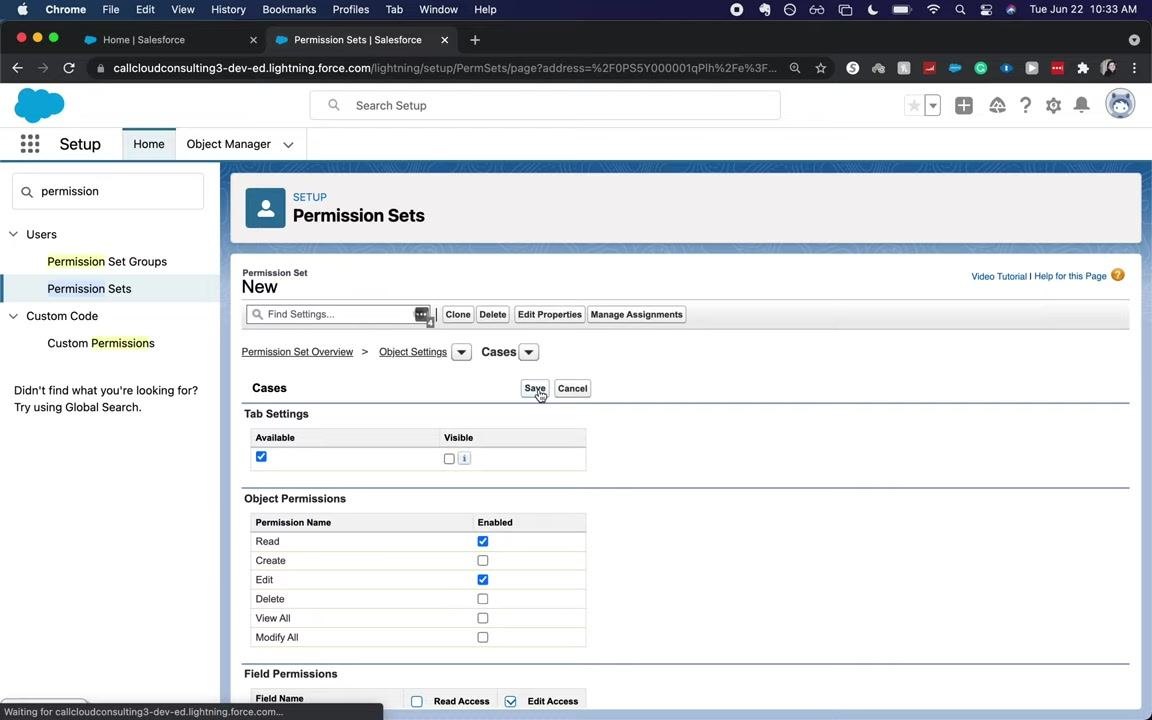Click the Permission Sets header person icon
Image resolution: width=1152 pixels, height=720 pixels.
(x=265, y=208)
